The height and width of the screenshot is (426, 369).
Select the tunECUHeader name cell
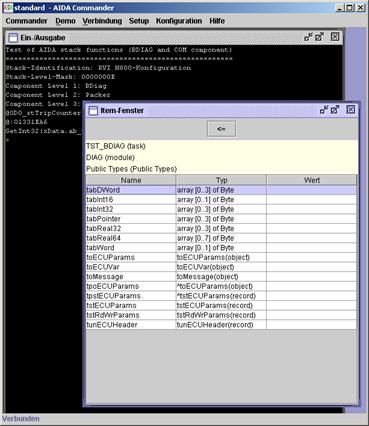[x=131, y=325]
